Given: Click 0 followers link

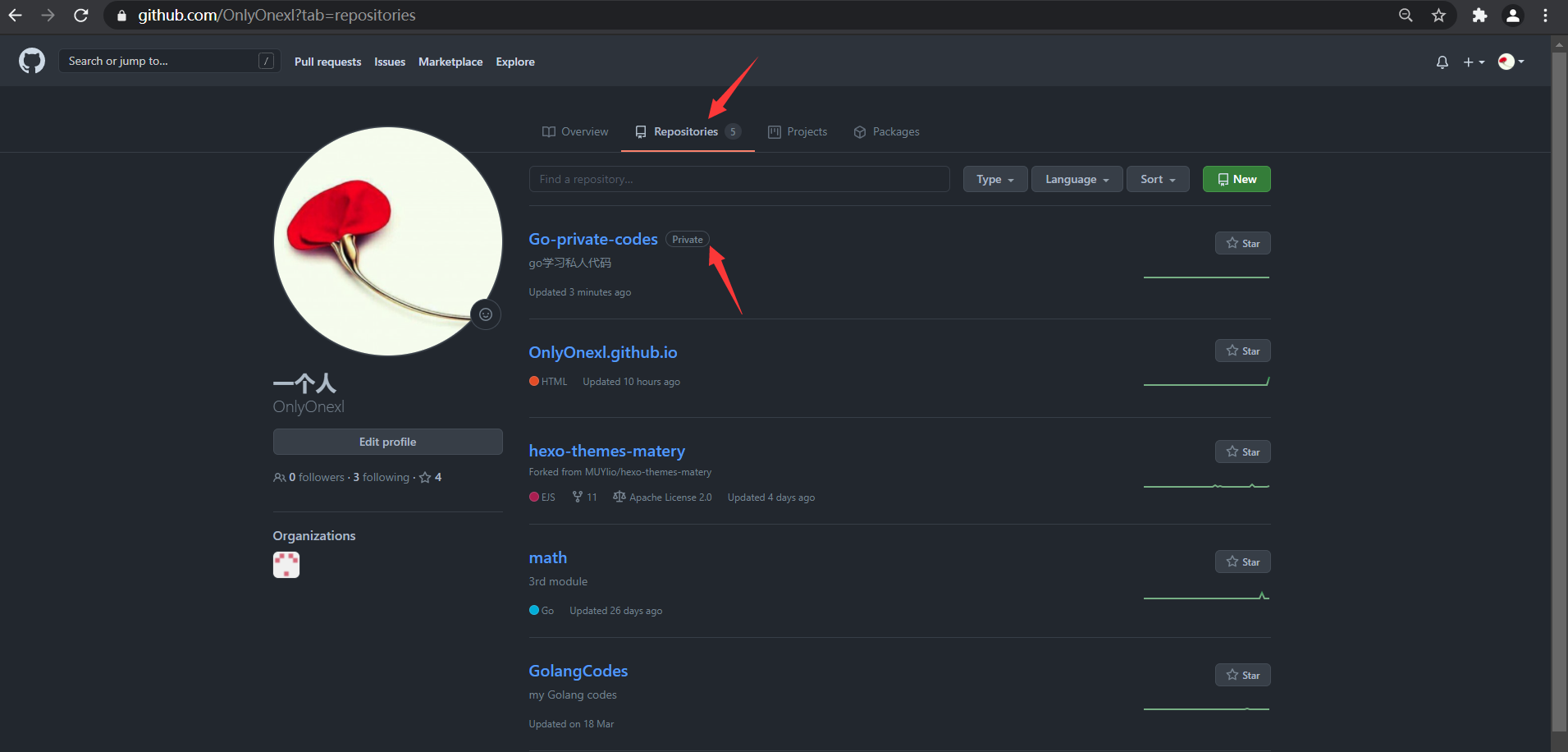Looking at the screenshot, I should (317, 478).
